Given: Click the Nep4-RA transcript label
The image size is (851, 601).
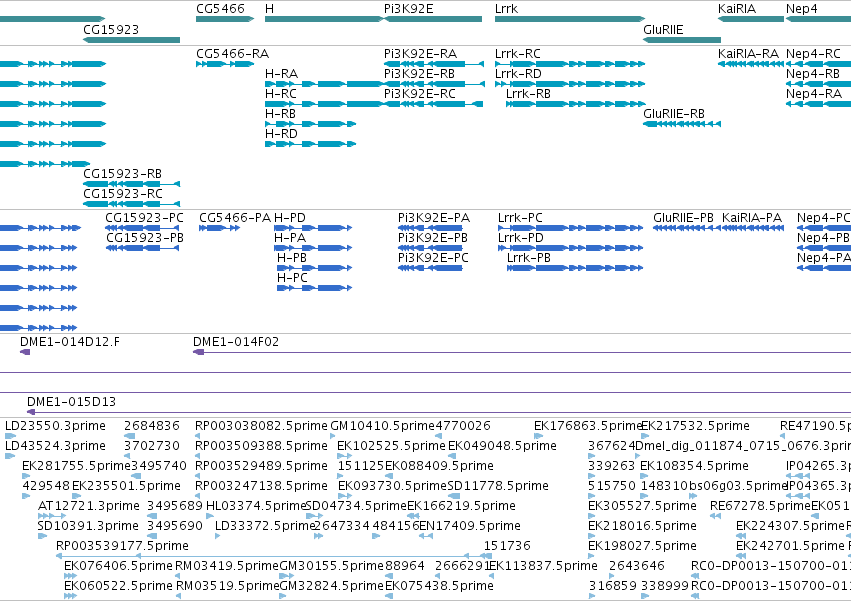Looking at the screenshot, I should 814,93.
